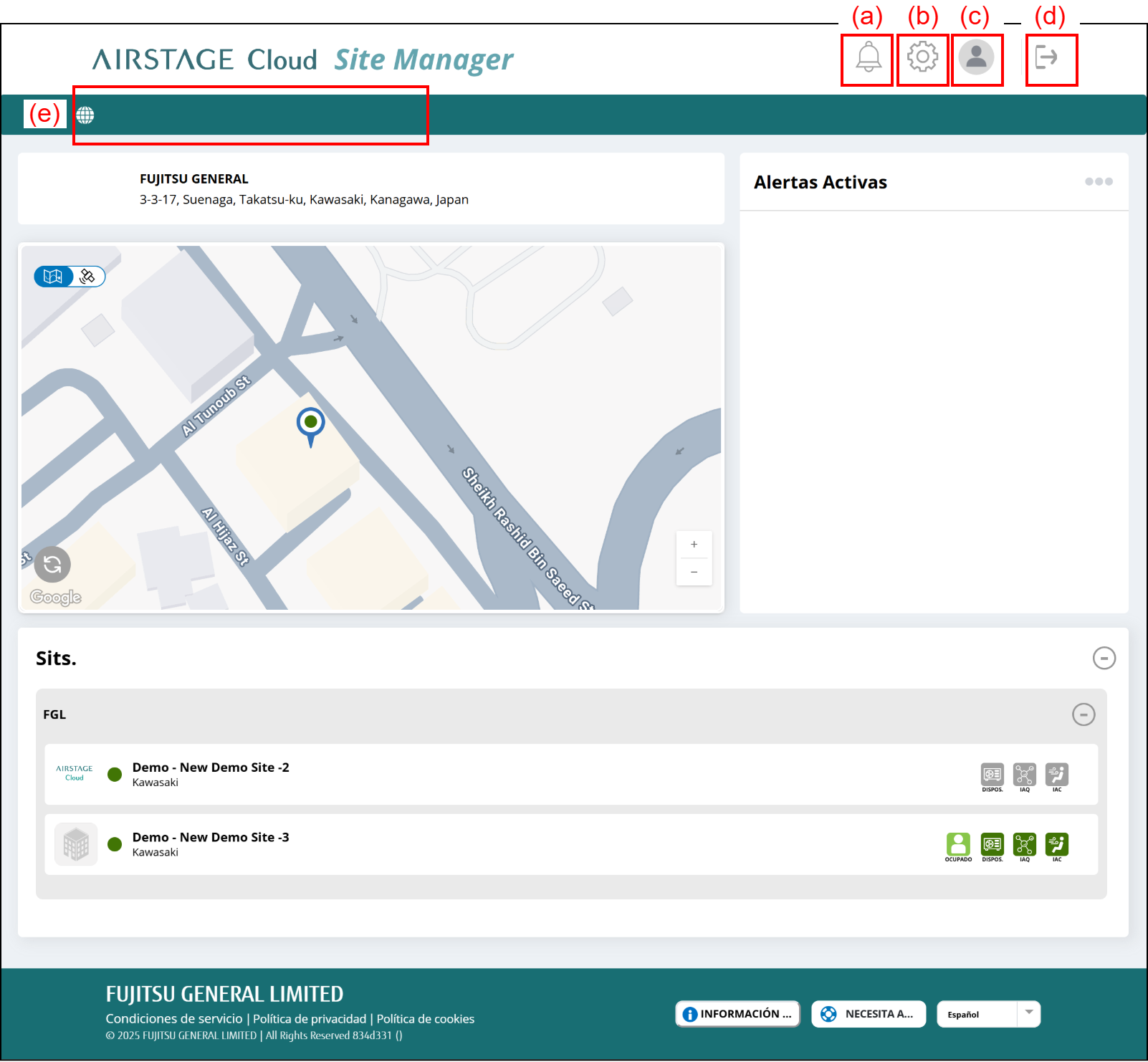
Task: Click IAC icon for New Demo Site -3
Action: coord(1057,844)
